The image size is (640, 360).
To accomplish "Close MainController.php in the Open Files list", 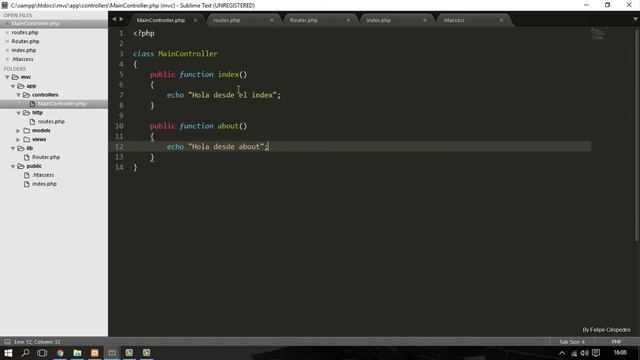I will pyautogui.click(x=7, y=24).
